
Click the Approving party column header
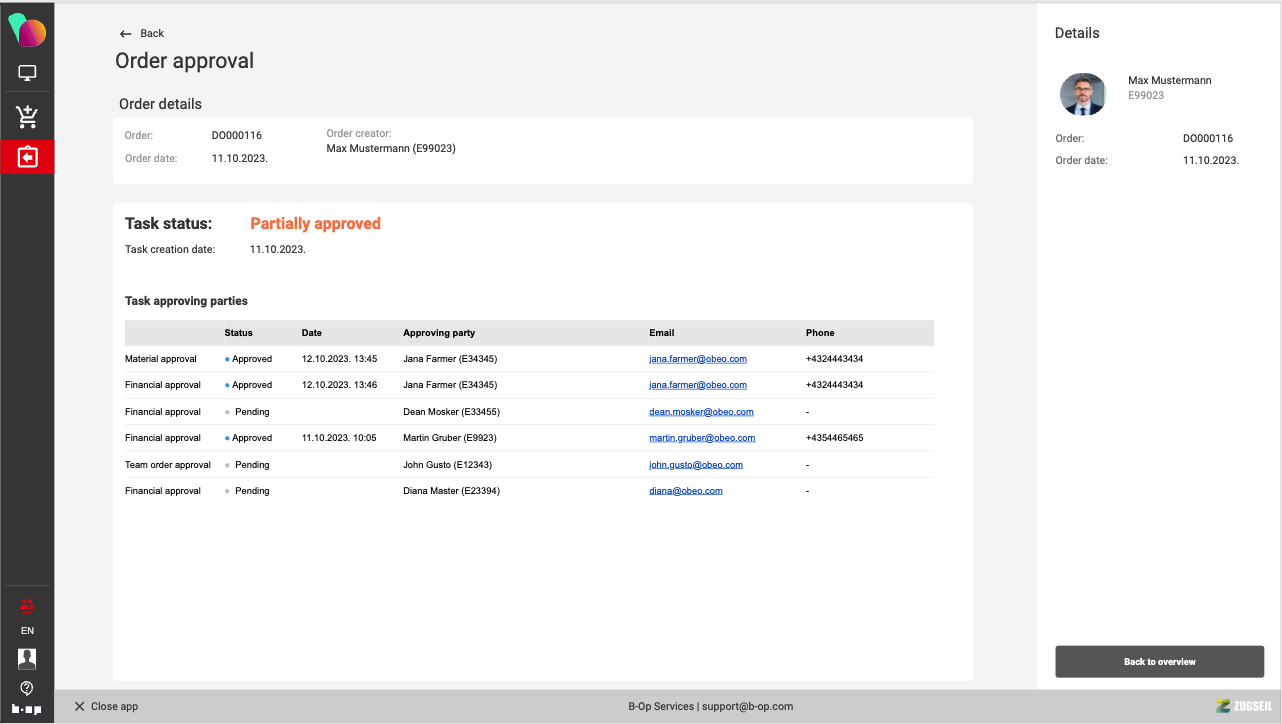tap(438, 333)
